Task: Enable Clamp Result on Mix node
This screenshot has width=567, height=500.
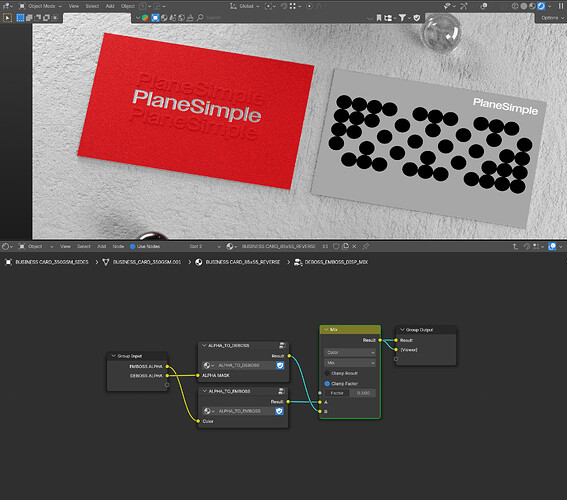Action: coord(327,373)
